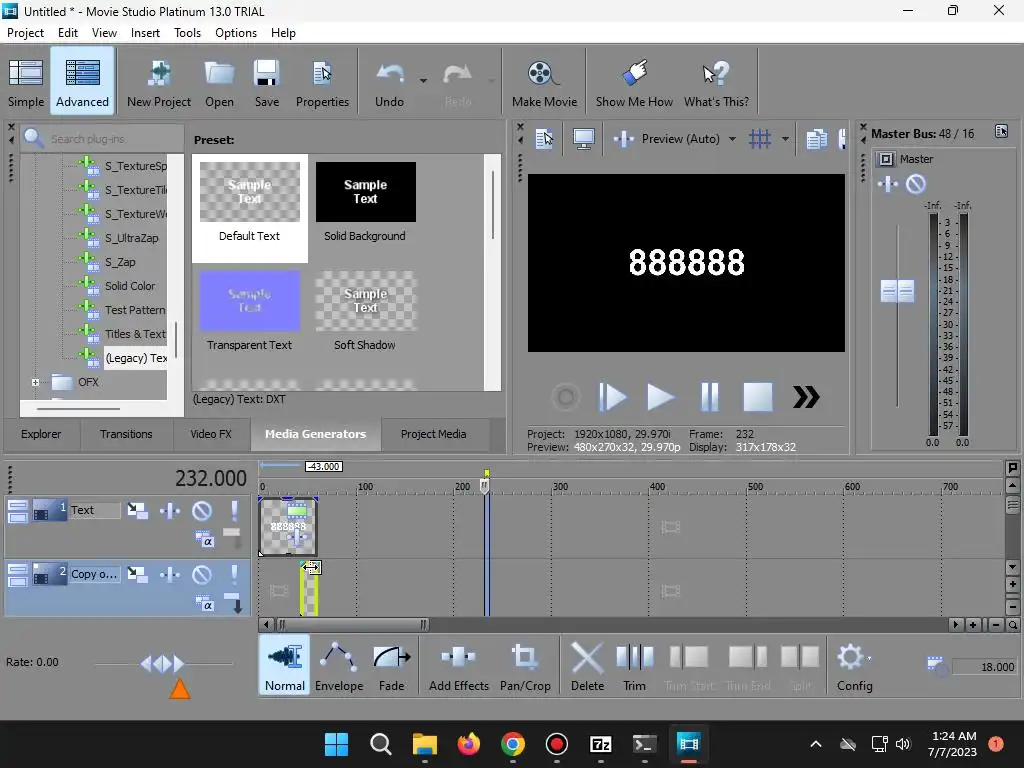Viewport: 1024px width, 768px height.
Task: Select the Envelope edit tool
Action: [x=339, y=666]
